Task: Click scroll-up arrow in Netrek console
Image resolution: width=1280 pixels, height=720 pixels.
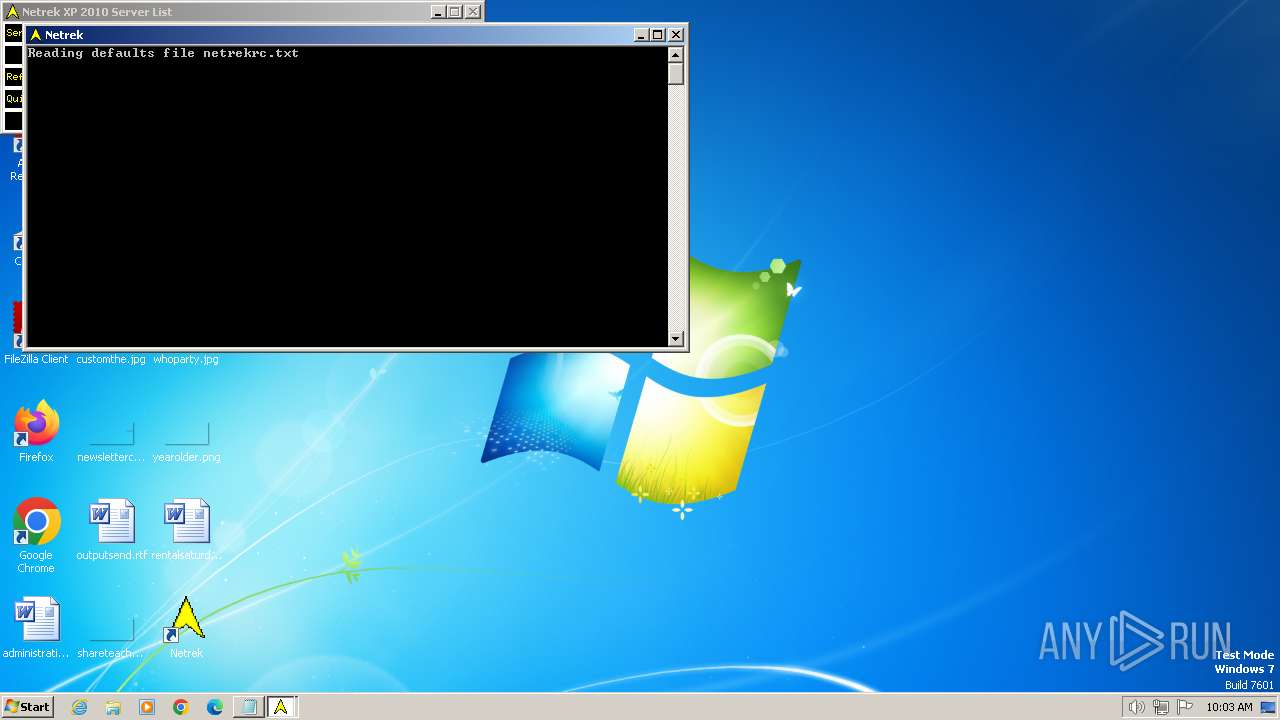Action: point(676,56)
